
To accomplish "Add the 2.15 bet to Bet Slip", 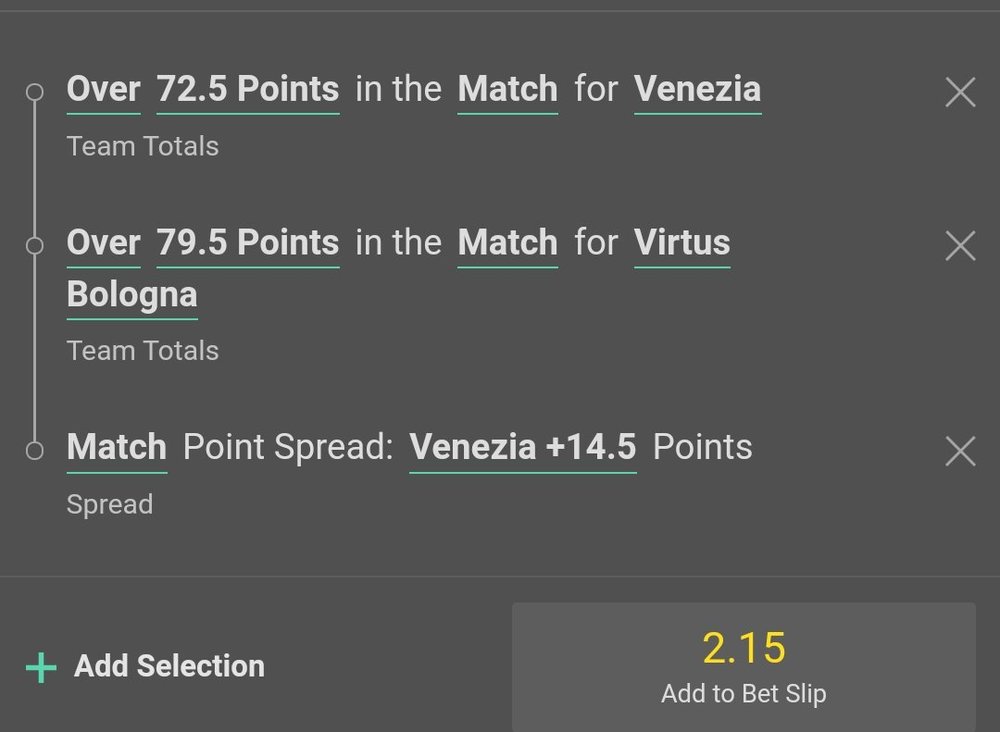I will 743,667.
